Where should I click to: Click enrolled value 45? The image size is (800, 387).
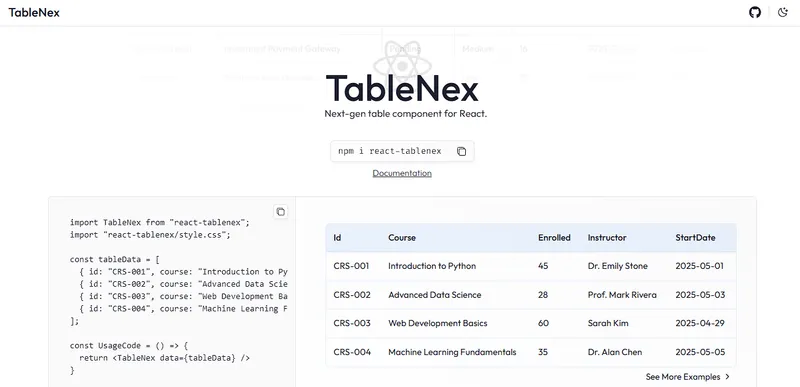(543, 266)
